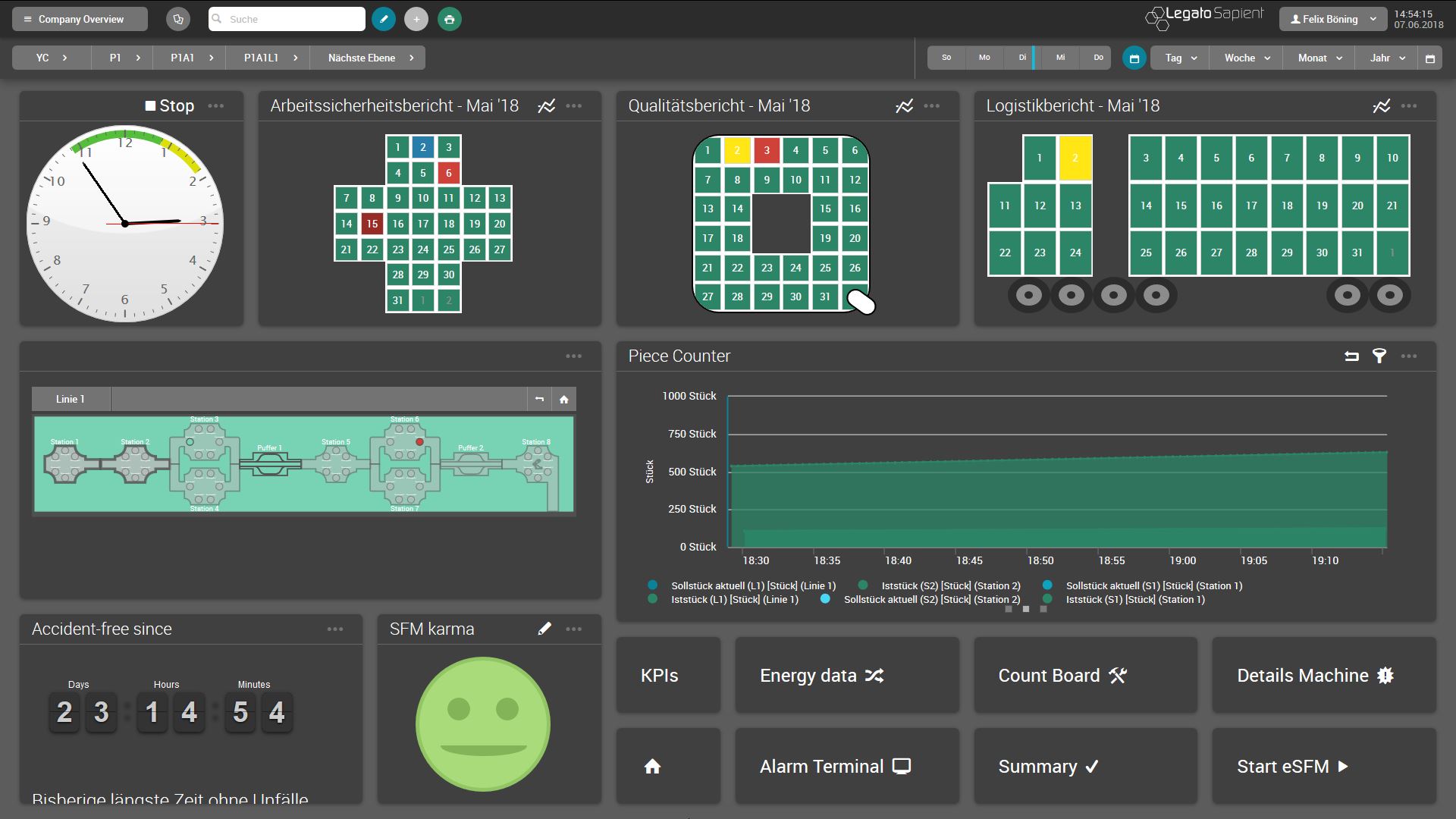Toggle Iststück (L1) Linie 1 legend entry

723,599
